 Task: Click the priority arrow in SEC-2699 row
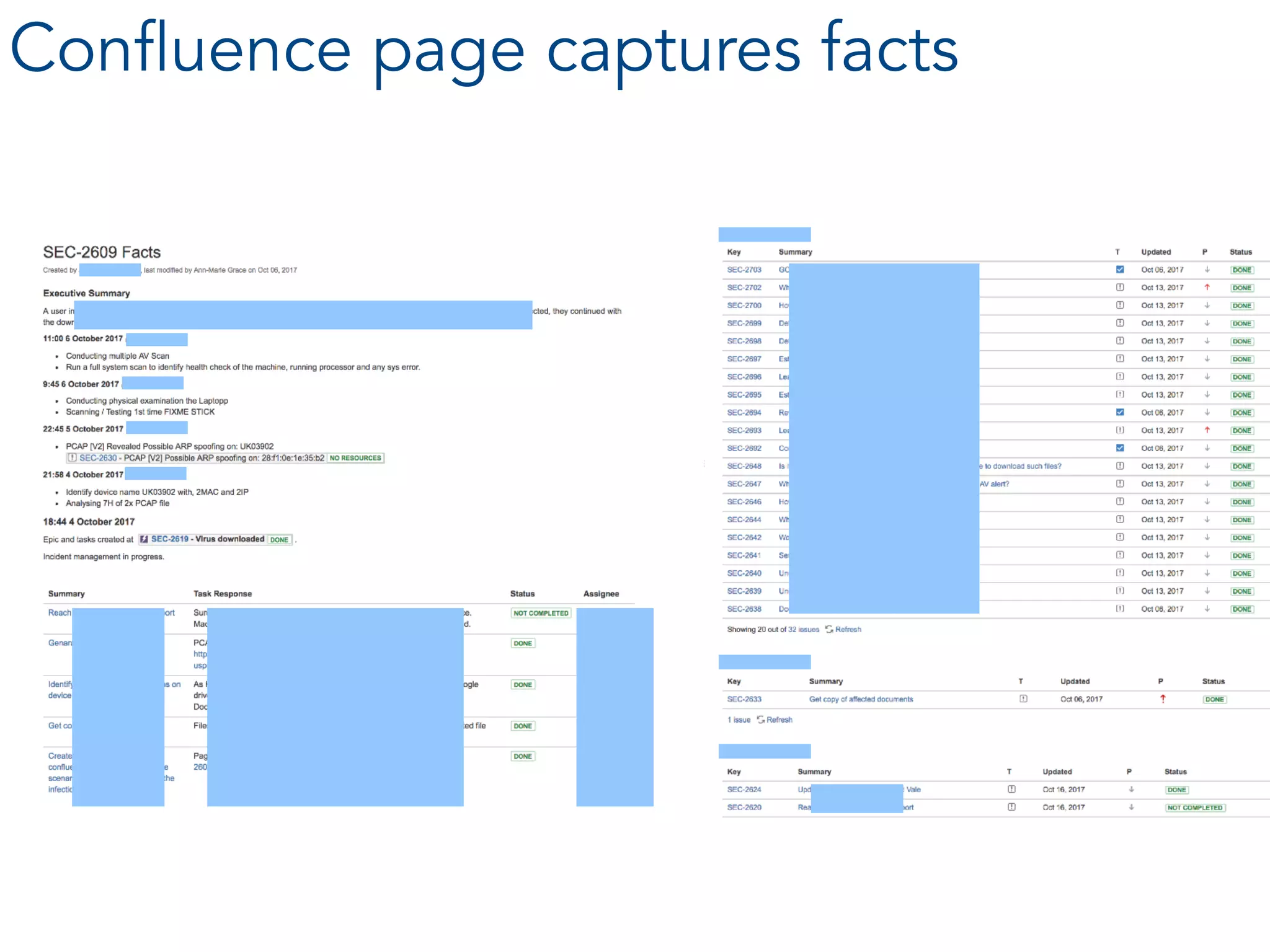coord(1207,323)
